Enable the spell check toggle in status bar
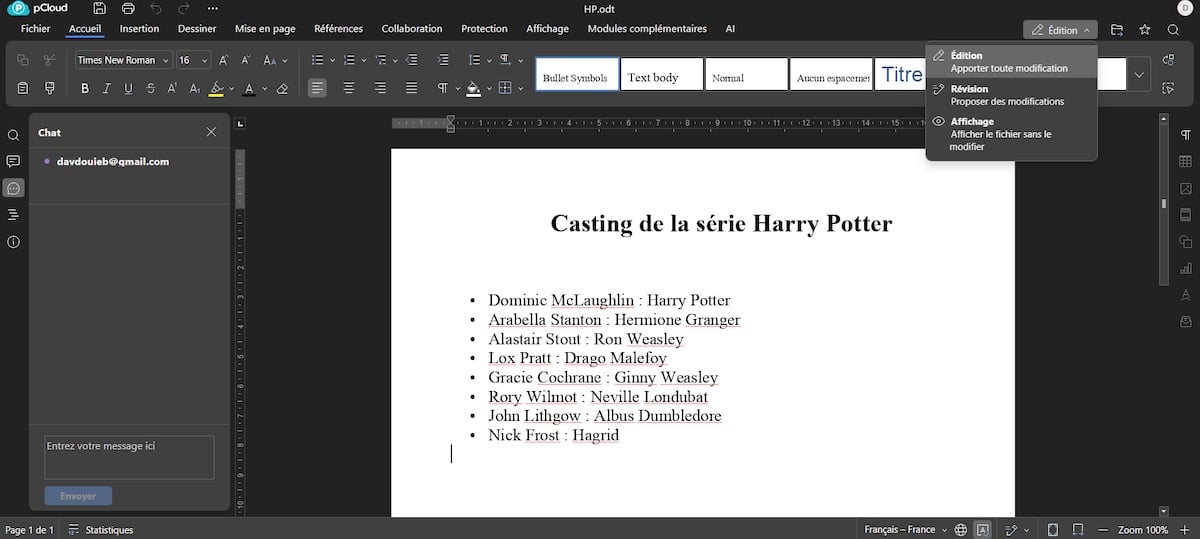 click(983, 530)
